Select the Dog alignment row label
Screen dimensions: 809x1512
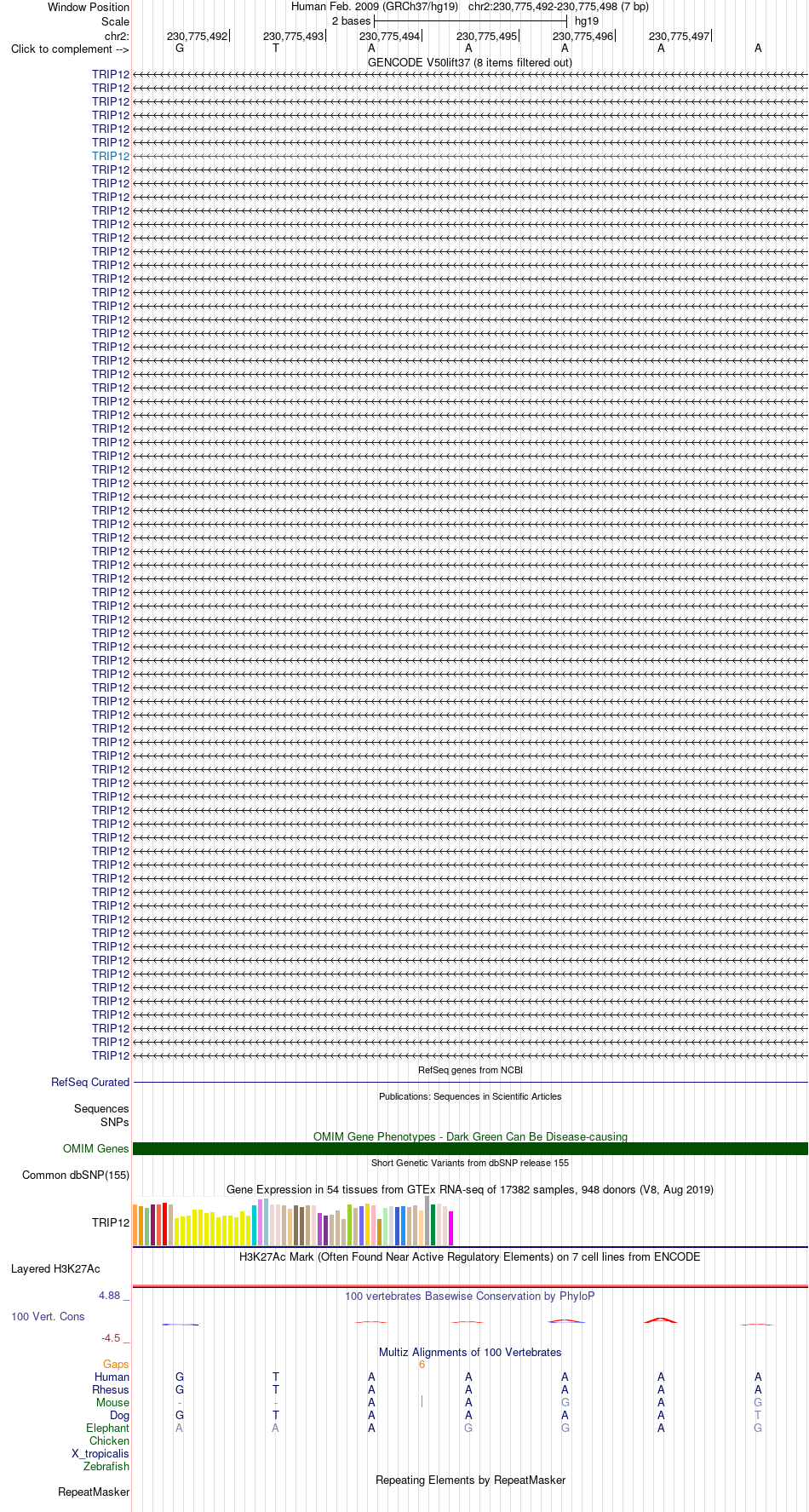120,1415
